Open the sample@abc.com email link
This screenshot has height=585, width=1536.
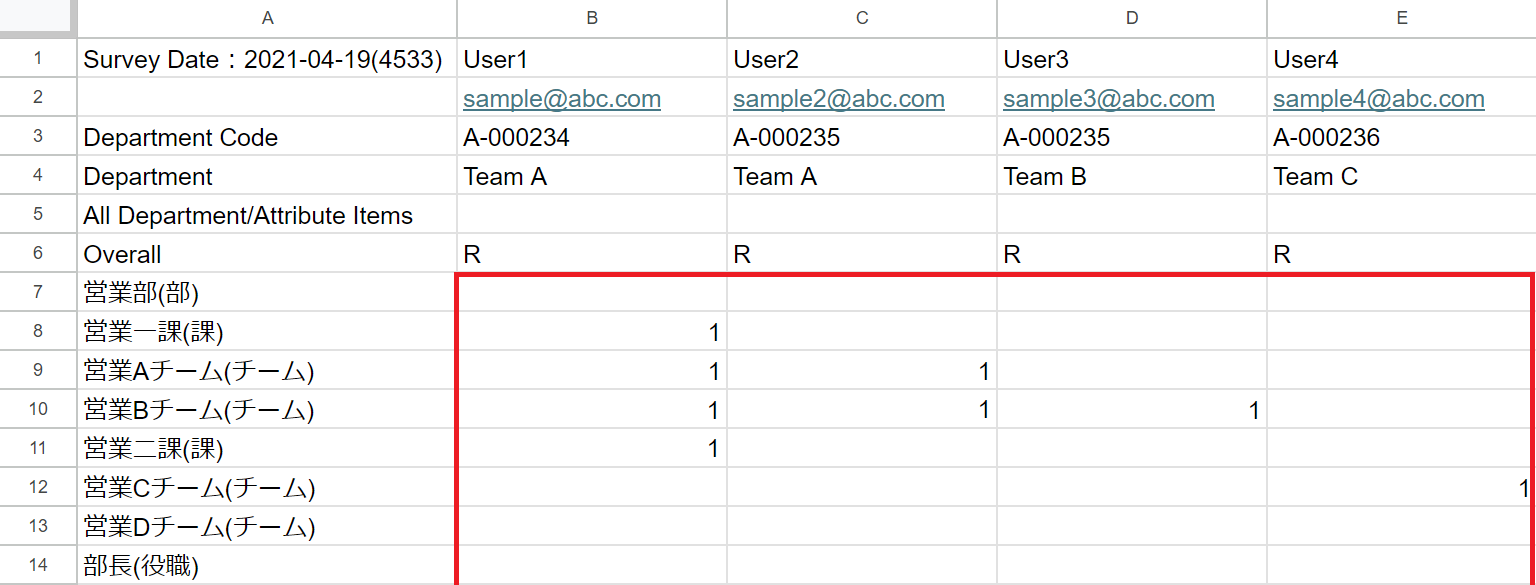pos(561,99)
